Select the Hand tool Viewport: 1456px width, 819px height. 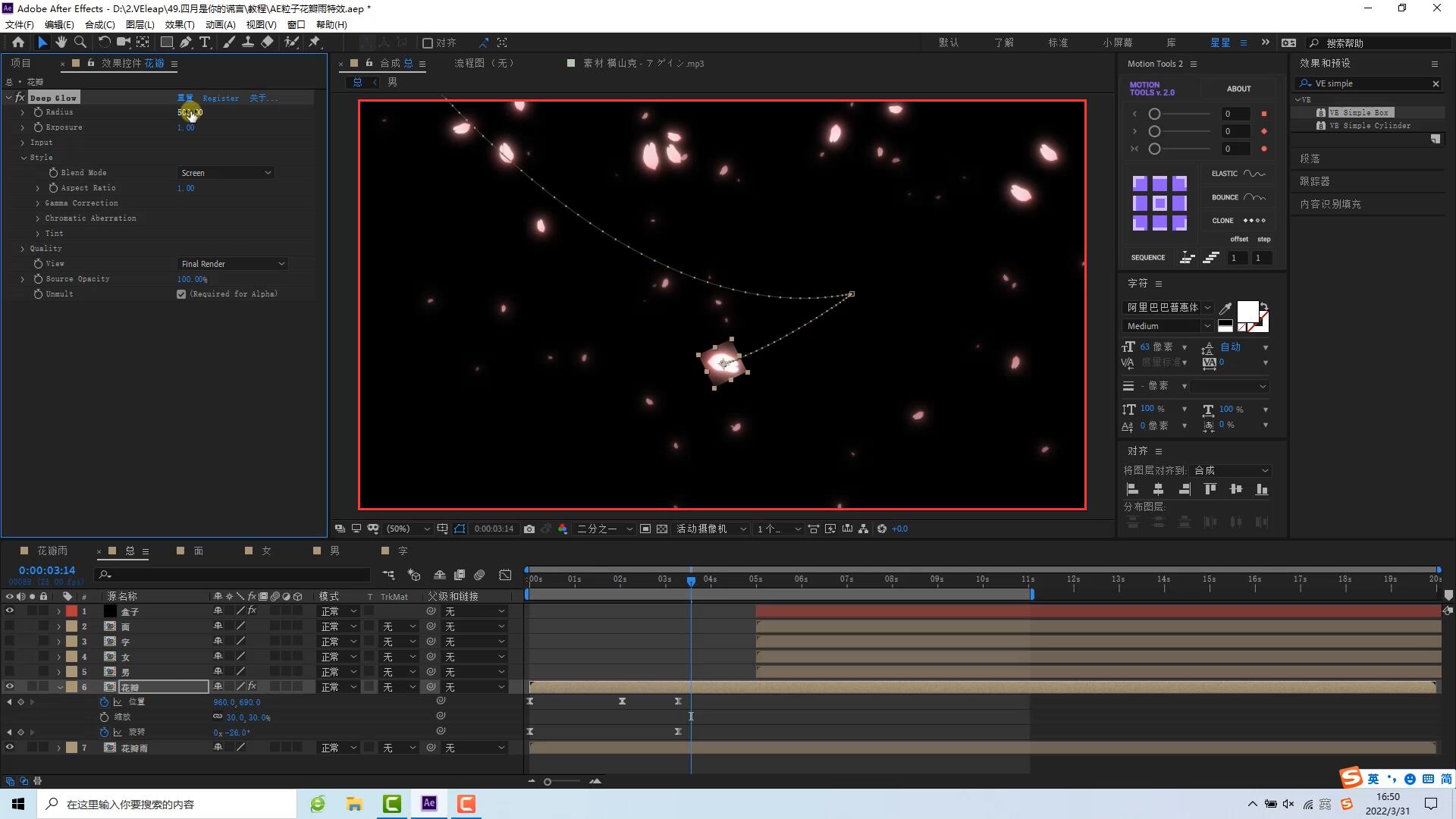[61, 42]
